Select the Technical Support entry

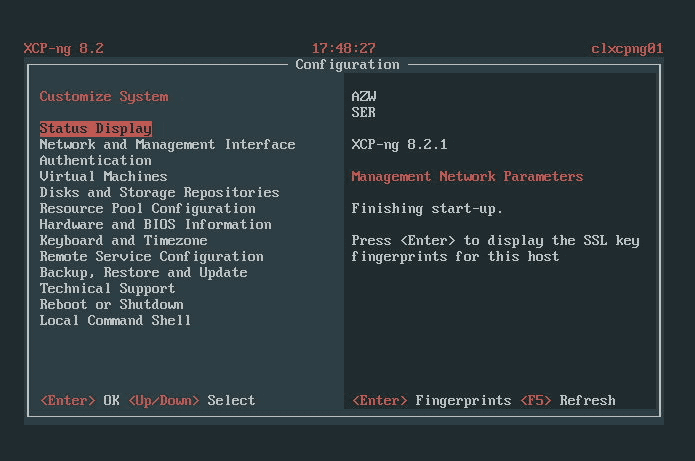[x=107, y=289]
